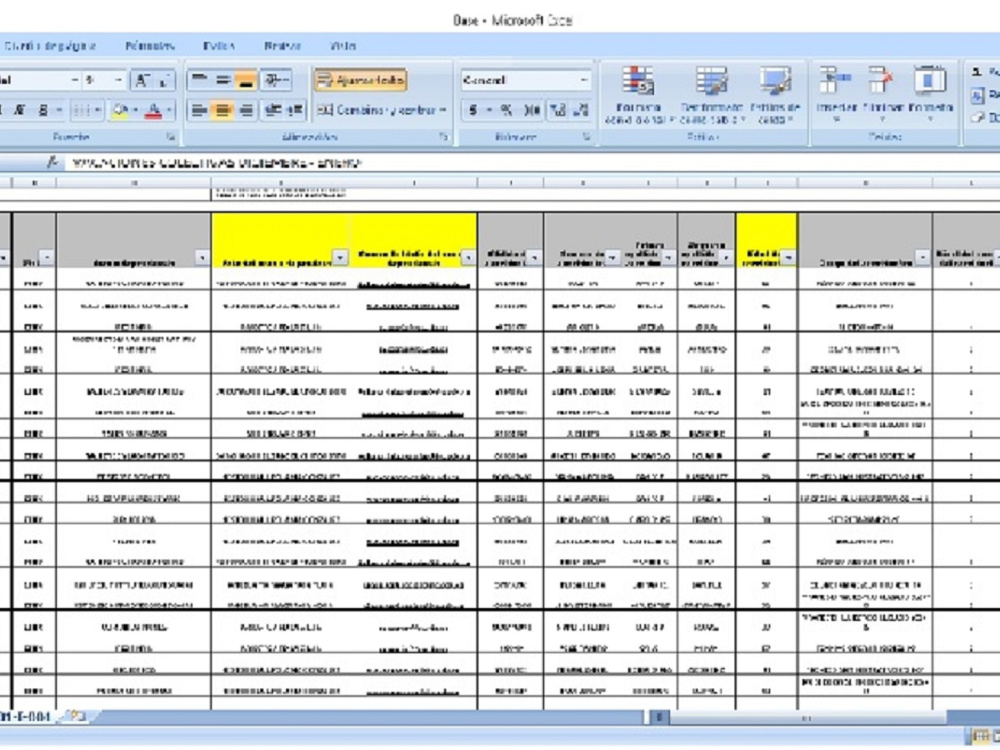
Task: Click into the formula bar text
Action: coord(217,163)
